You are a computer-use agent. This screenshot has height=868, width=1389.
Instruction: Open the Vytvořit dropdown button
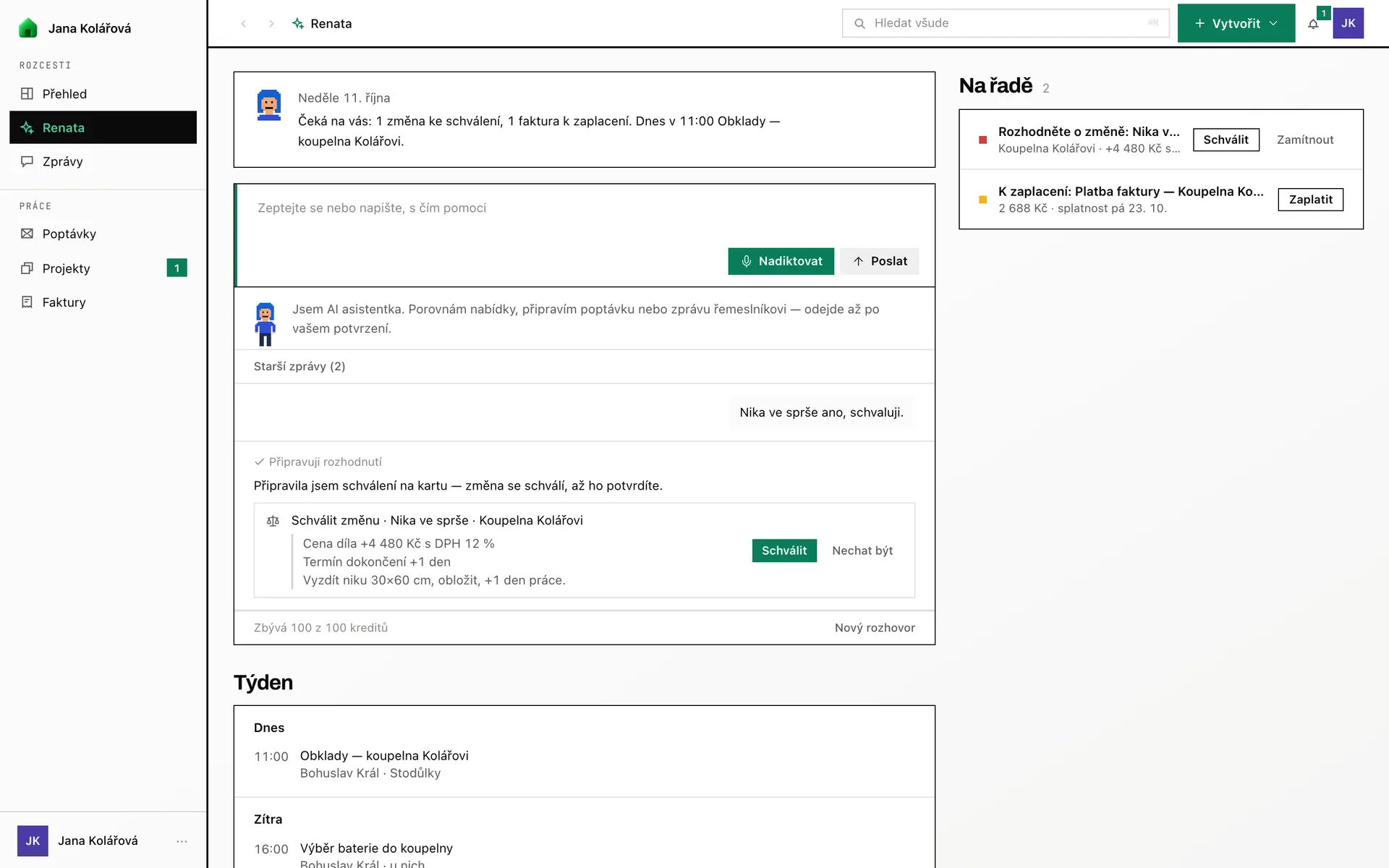click(1236, 23)
